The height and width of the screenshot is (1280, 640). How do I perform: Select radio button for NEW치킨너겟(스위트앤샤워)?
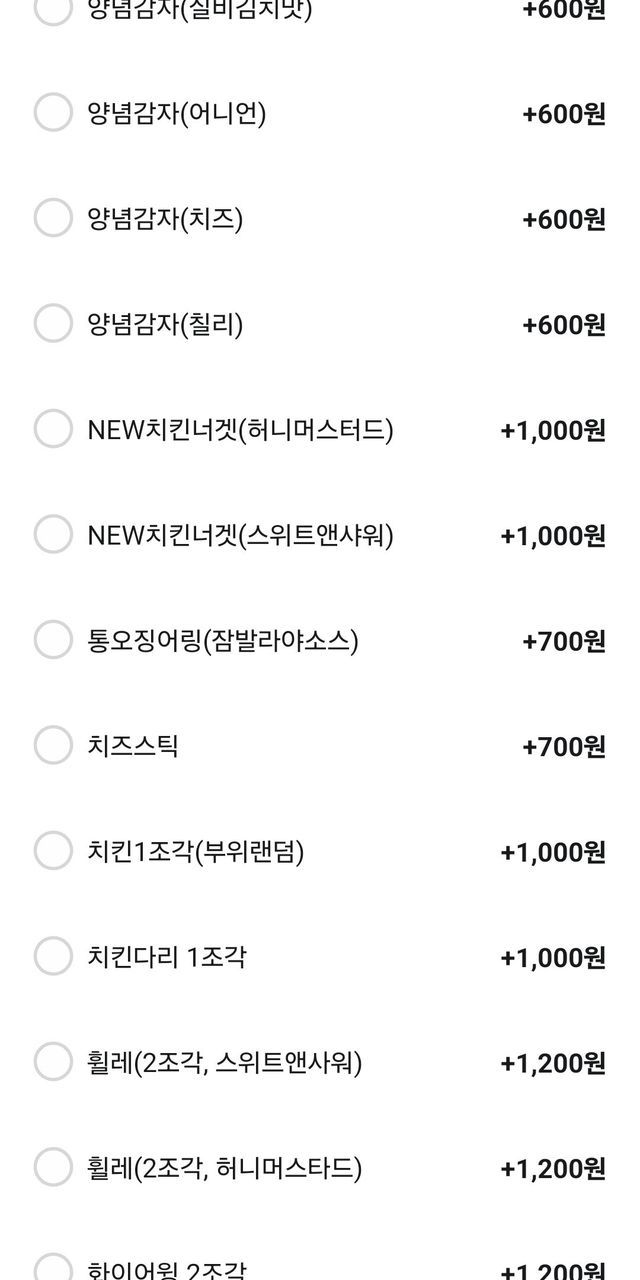click(53, 535)
